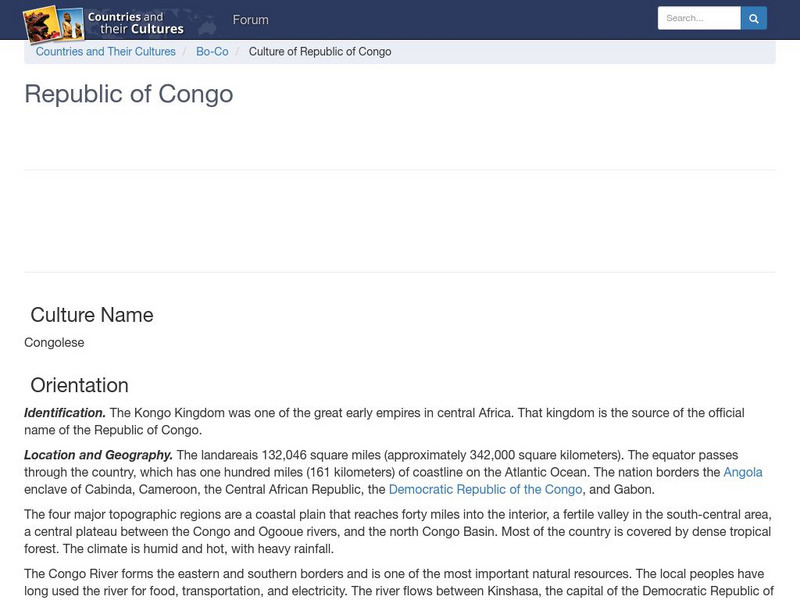Click the 'Countries and their Cultures' logo text

coord(135,23)
